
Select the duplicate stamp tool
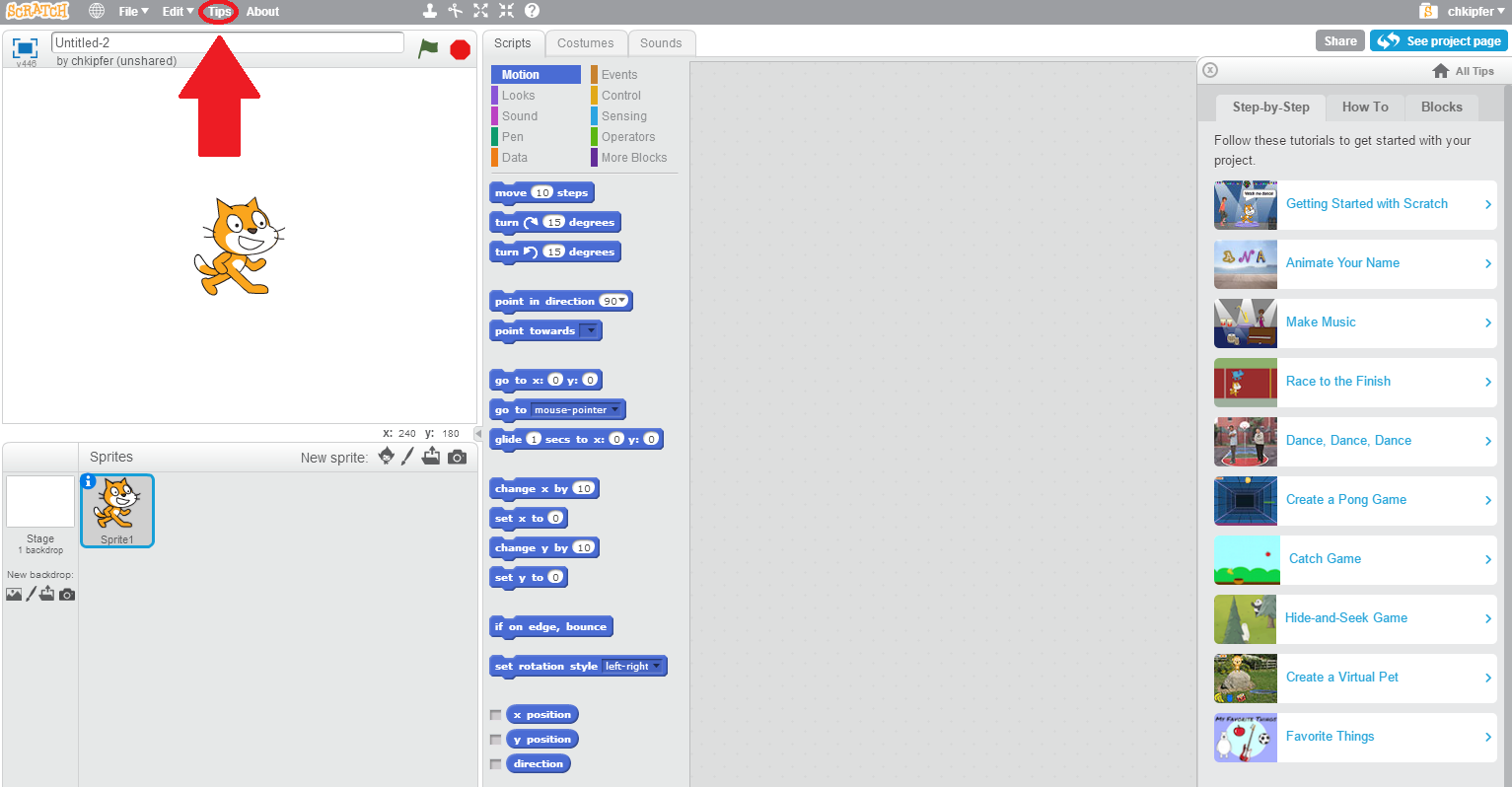[429, 11]
